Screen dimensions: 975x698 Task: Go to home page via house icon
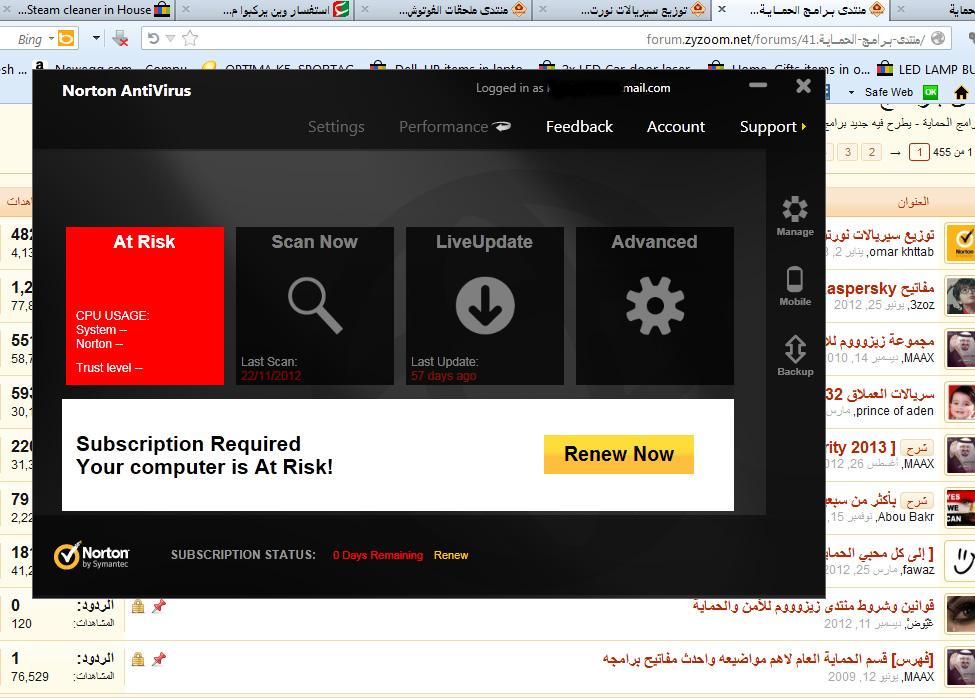(x=961, y=93)
